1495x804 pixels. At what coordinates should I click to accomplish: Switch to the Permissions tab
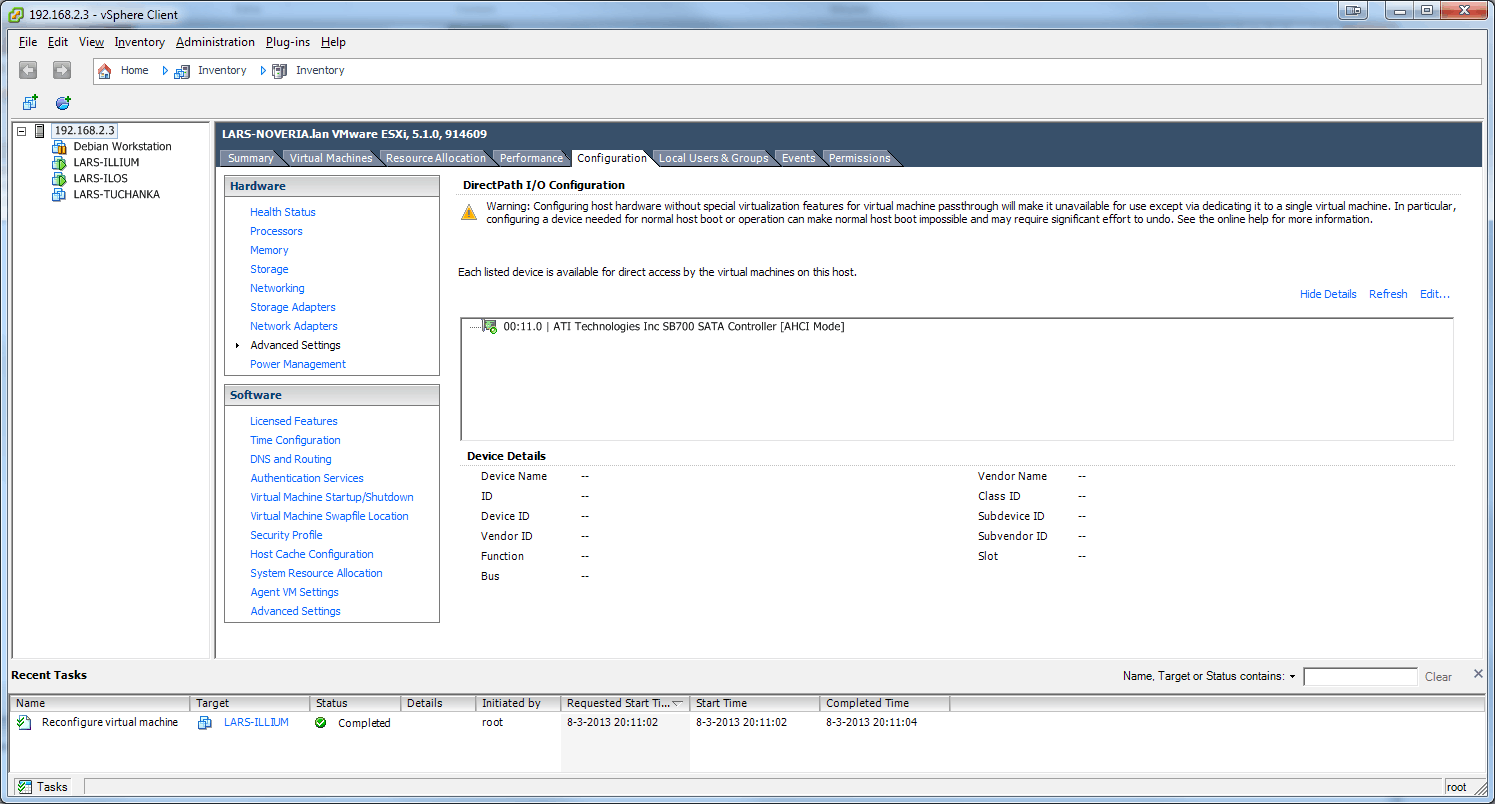point(859,158)
